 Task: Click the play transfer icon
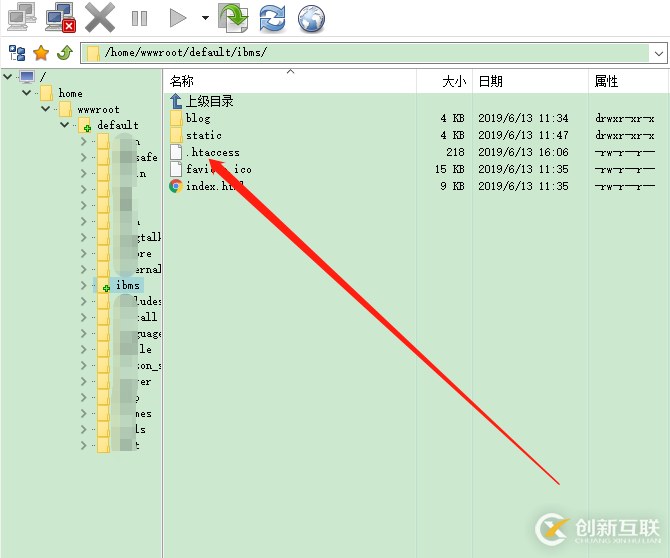tap(178, 18)
